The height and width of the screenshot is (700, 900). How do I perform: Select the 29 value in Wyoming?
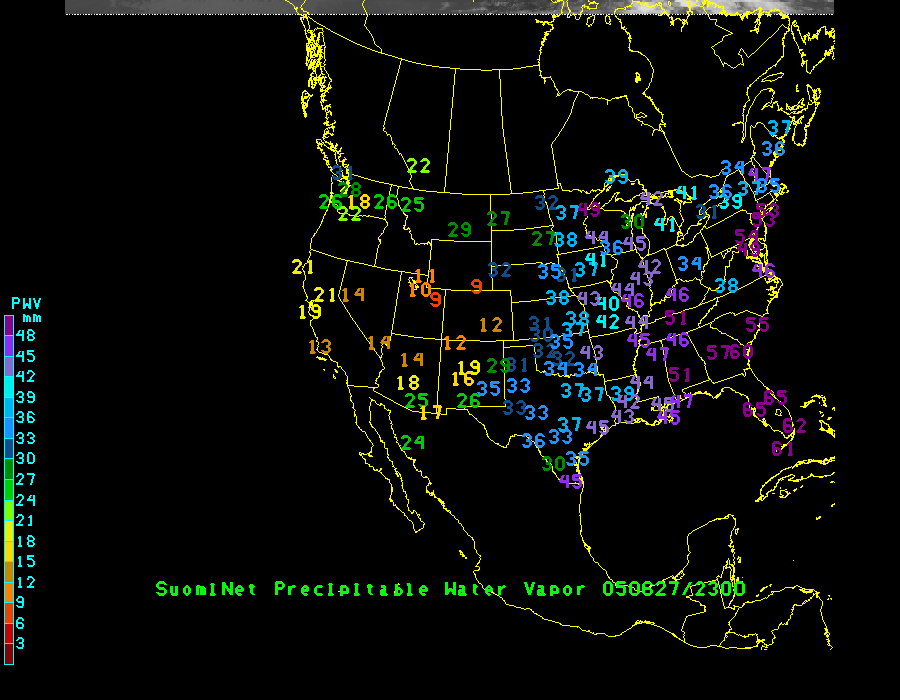(459, 230)
